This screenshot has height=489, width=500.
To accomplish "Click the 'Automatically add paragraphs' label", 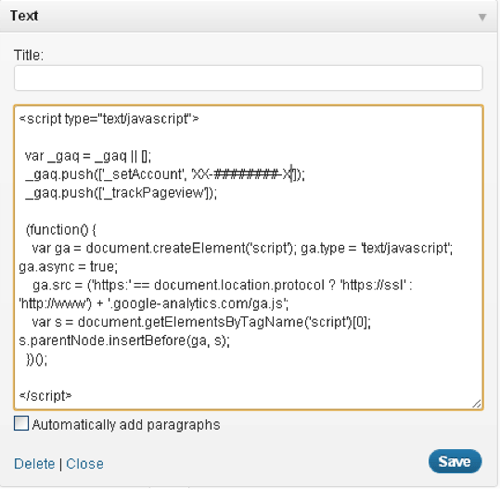I will click(126, 425).
